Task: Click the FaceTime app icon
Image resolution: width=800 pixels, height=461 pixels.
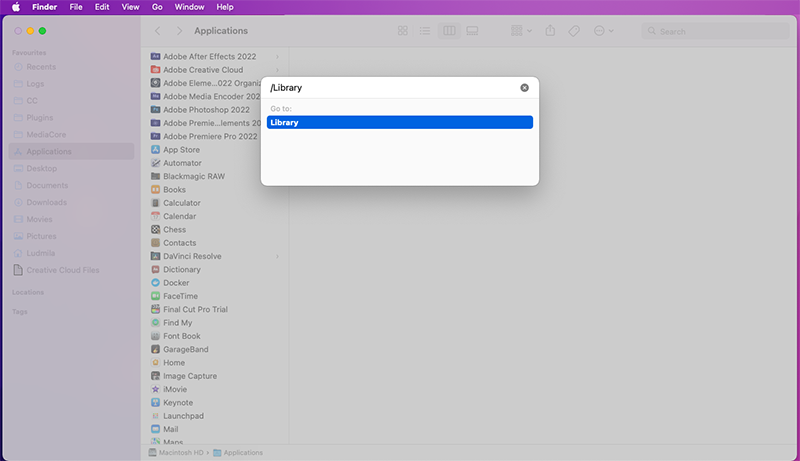Action: pyautogui.click(x=156, y=296)
